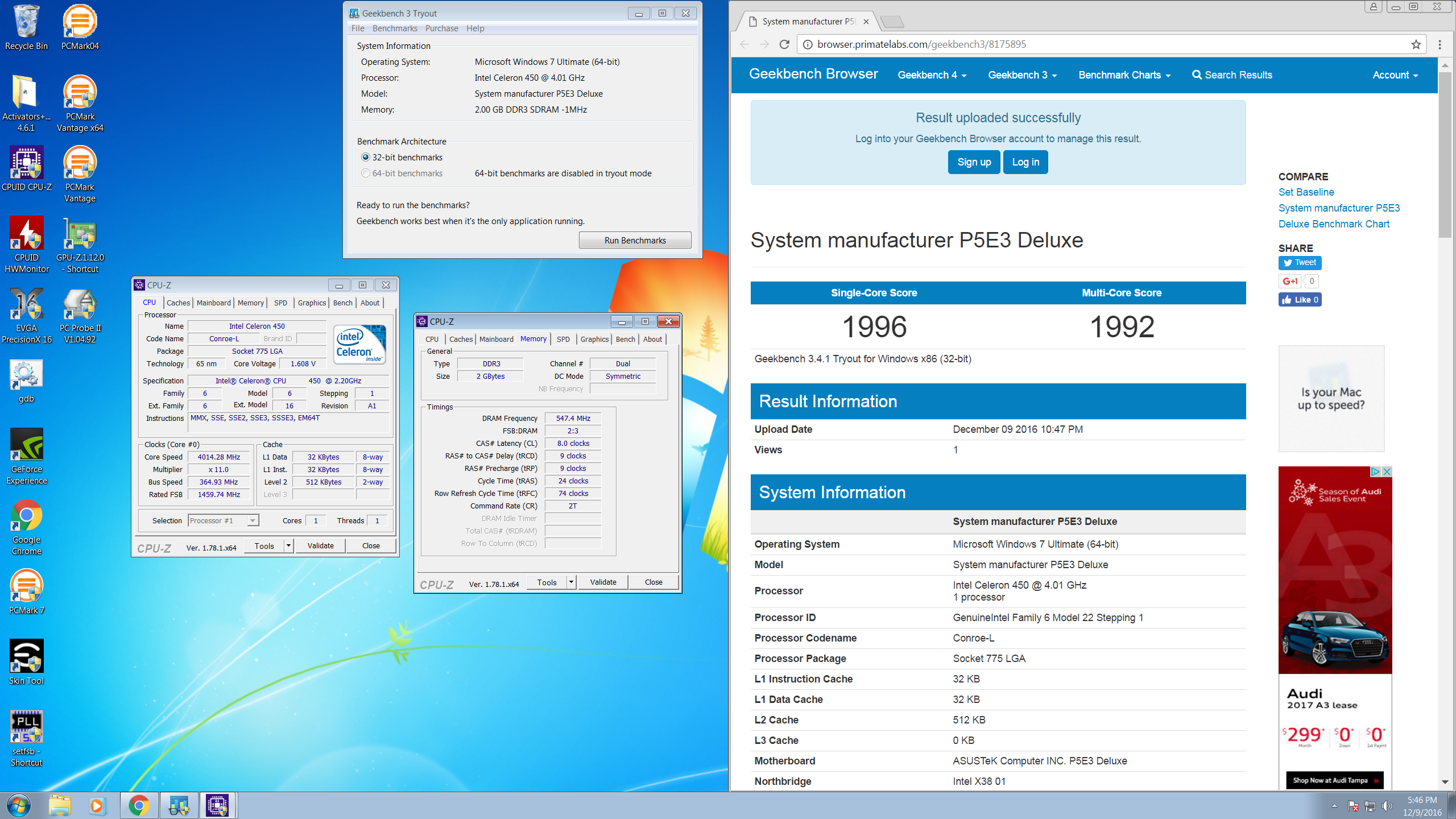Open Chrome's three-dot menu

[x=1440, y=44]
